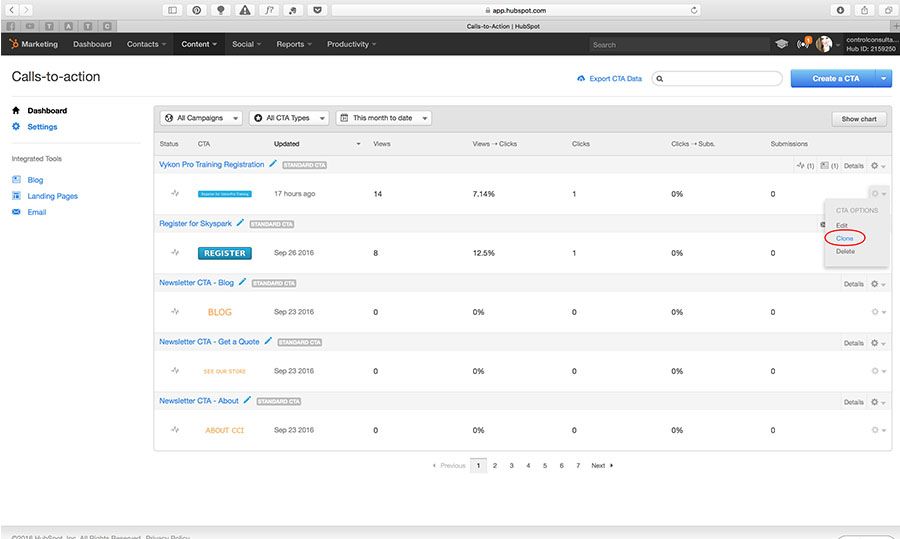Open the This month to date dropdown
Viewport: 900px width, 539px height.
coord(383,118)
